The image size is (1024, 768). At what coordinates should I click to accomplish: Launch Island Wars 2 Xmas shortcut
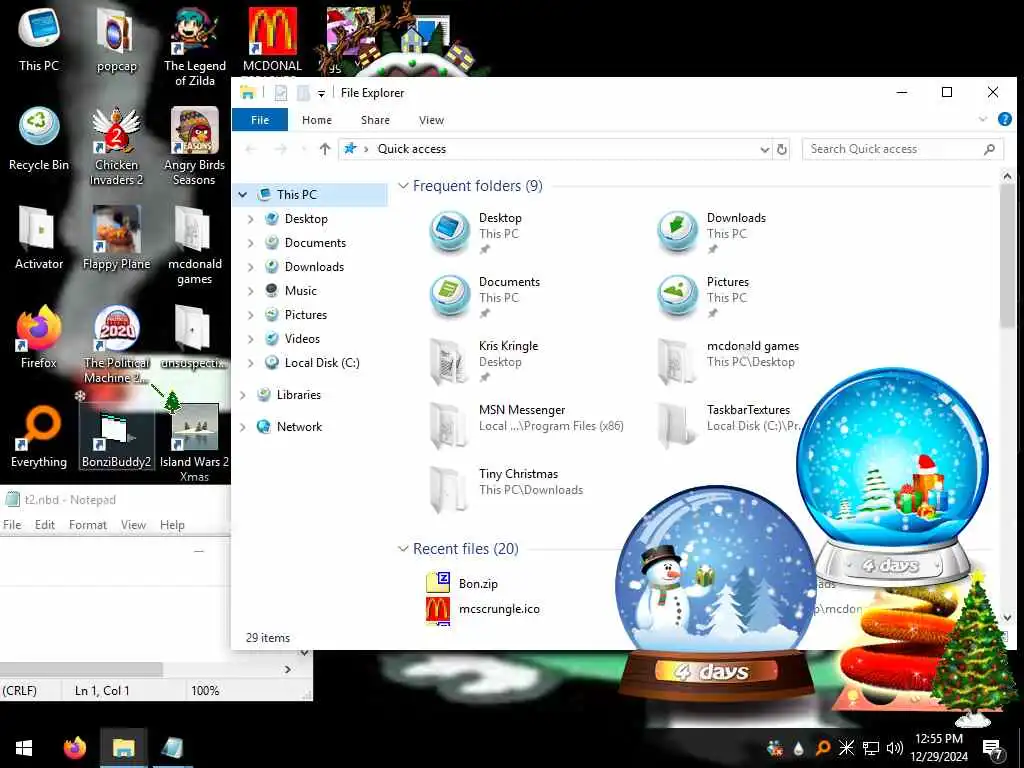(x=194, y=443)
